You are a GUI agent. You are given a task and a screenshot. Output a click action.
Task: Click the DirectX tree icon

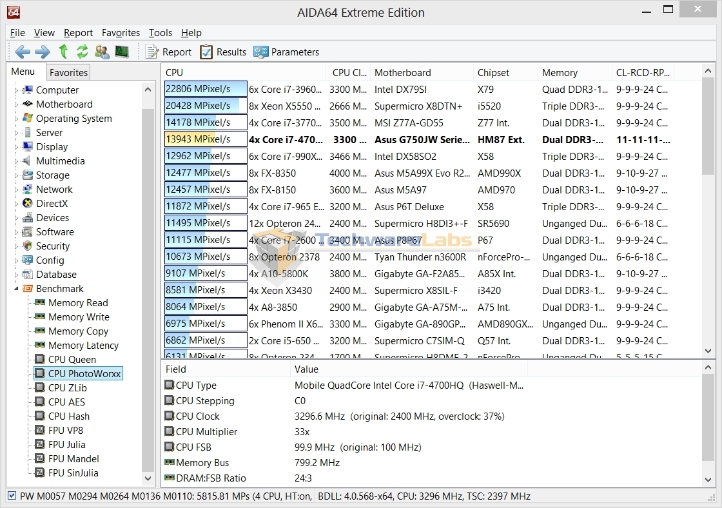point(28,203)
